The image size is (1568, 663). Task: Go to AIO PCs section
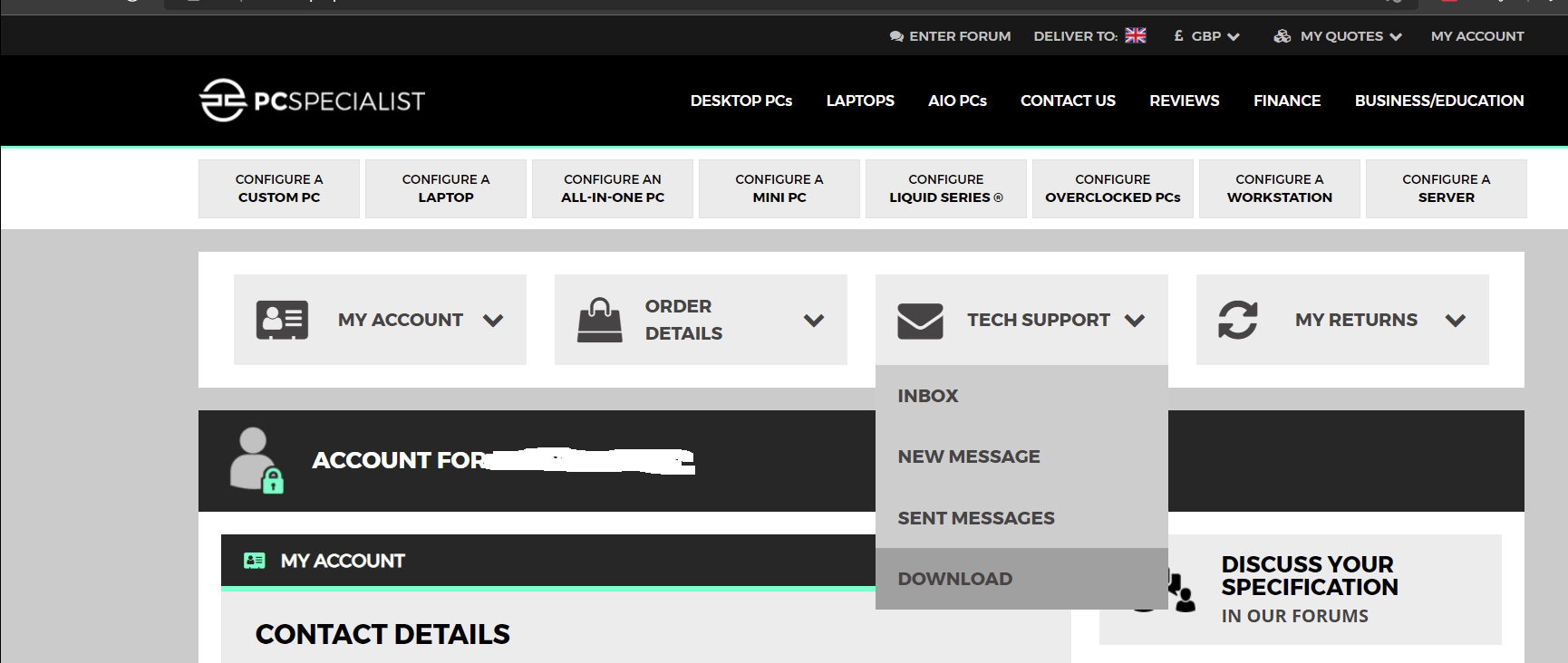[x=957, y=101]
